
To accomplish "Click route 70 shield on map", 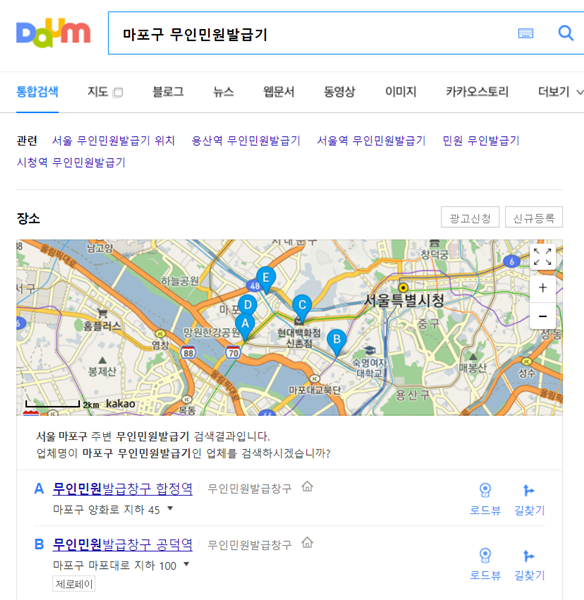I will coord(233,352).
